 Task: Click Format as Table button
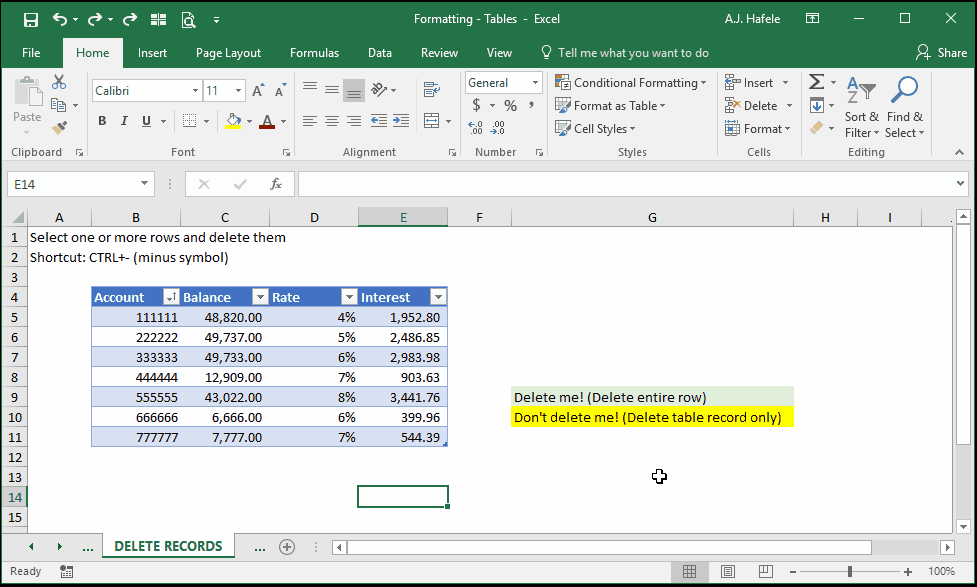[610, 106]
